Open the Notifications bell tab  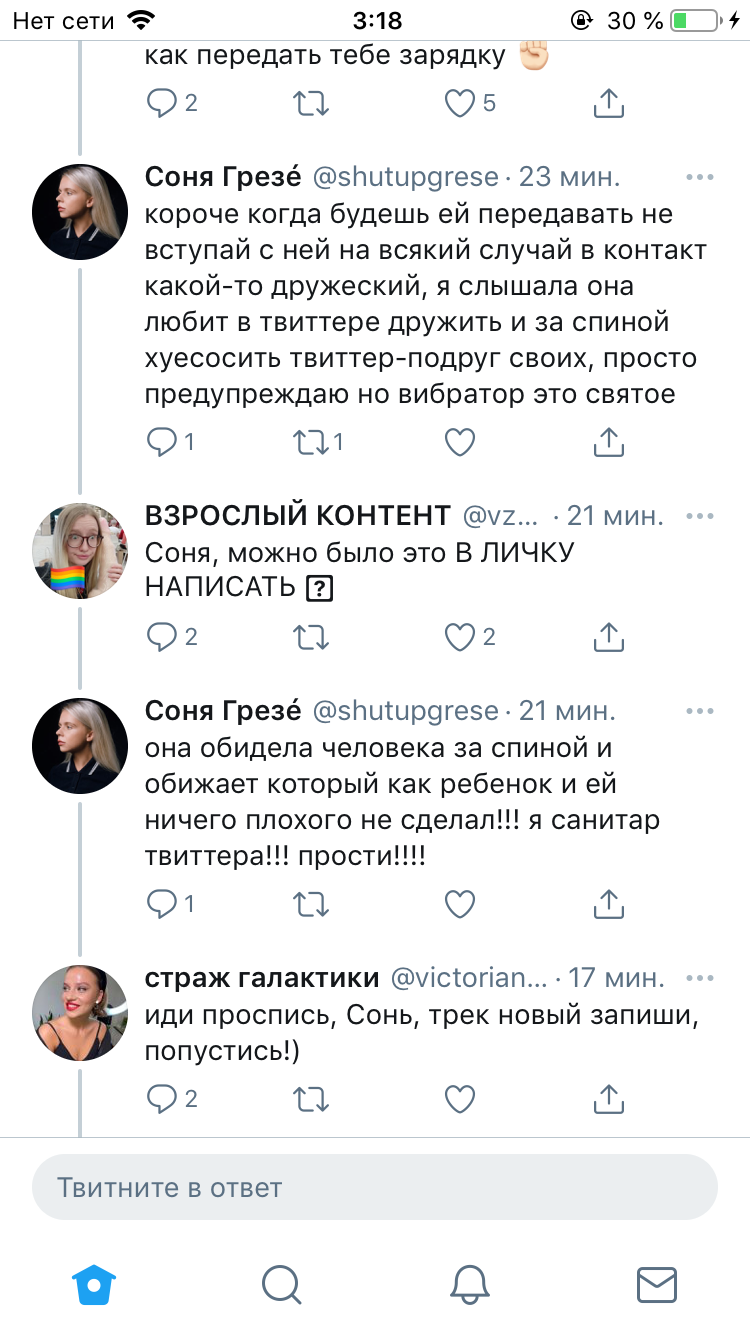coord(469,1284)
